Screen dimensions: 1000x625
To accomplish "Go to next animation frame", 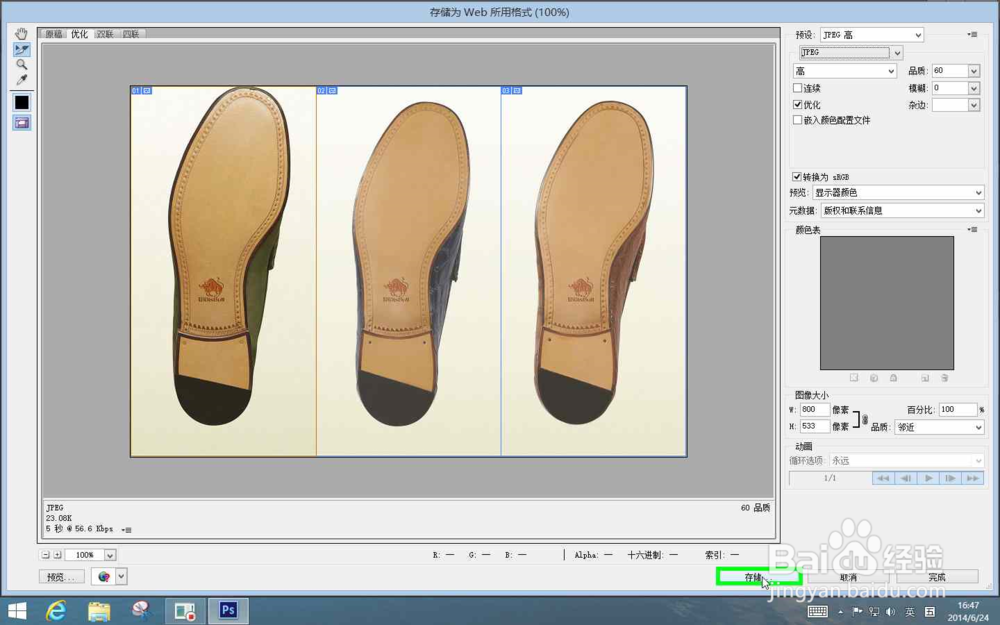I will coord(950,478).
